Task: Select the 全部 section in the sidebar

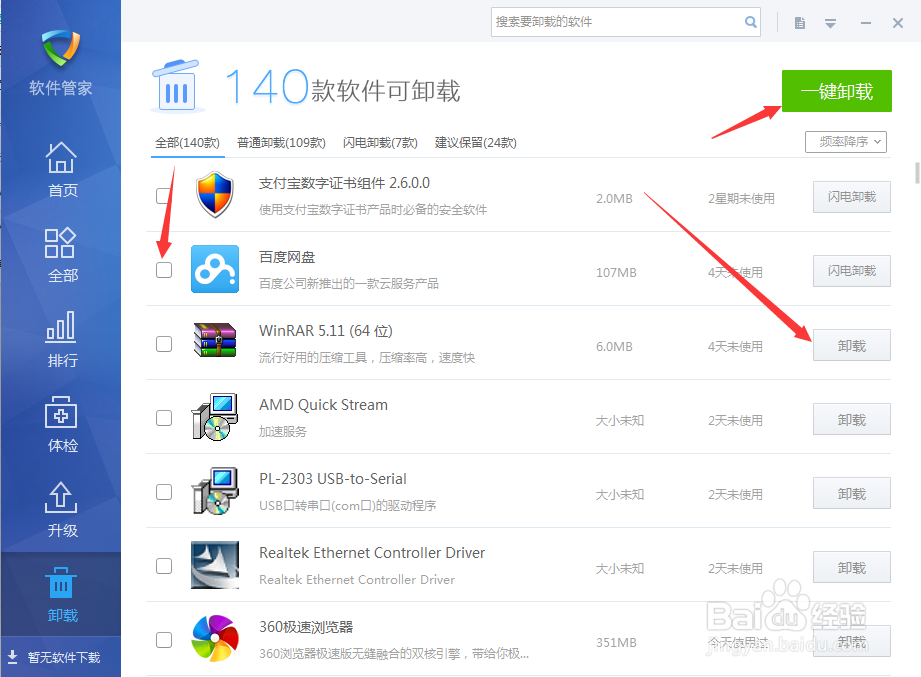Action: click(x=61, y=254)
